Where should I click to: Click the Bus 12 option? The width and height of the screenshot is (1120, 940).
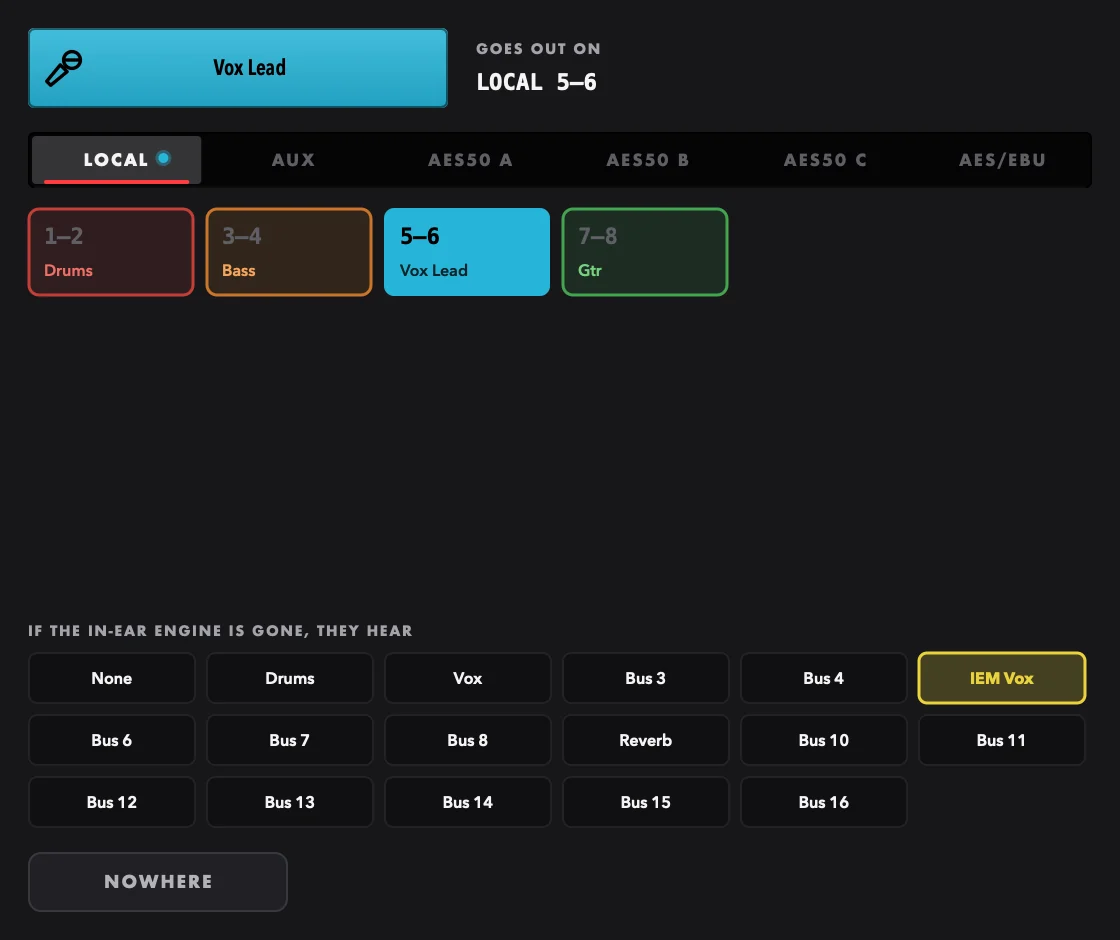click(111, 802)
